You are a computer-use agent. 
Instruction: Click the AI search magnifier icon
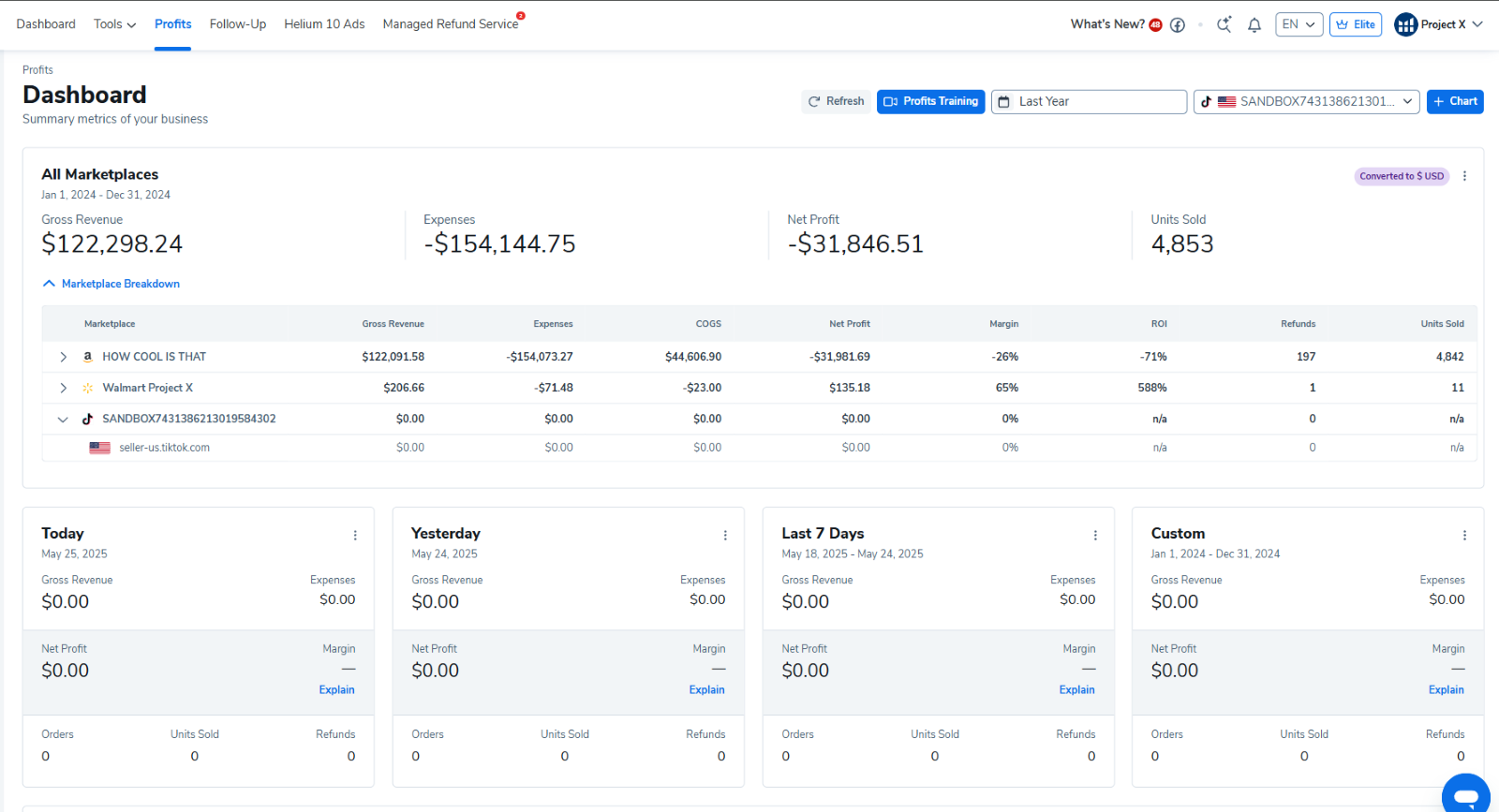[x=1224, y=25]
